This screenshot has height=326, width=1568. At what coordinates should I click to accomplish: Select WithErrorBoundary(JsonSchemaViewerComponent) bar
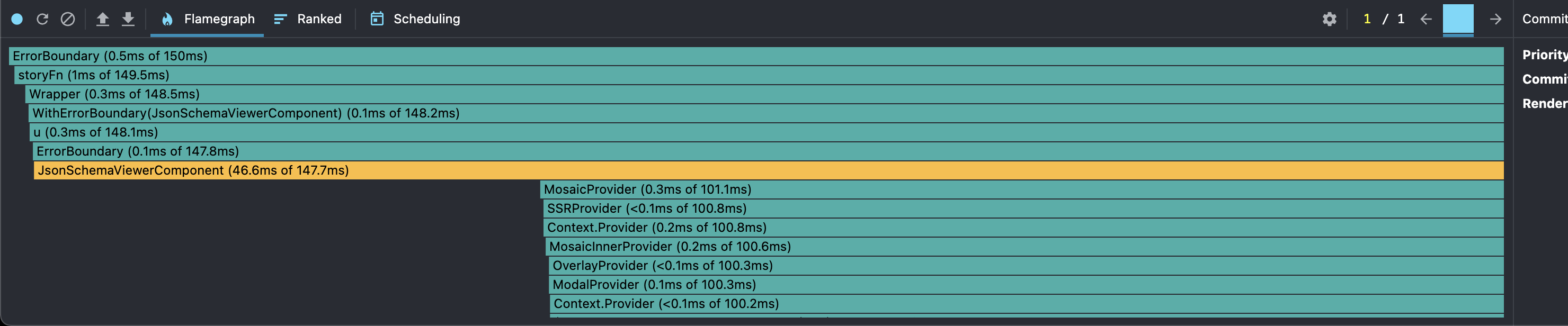pyautogui.click(x=766, y=113)
